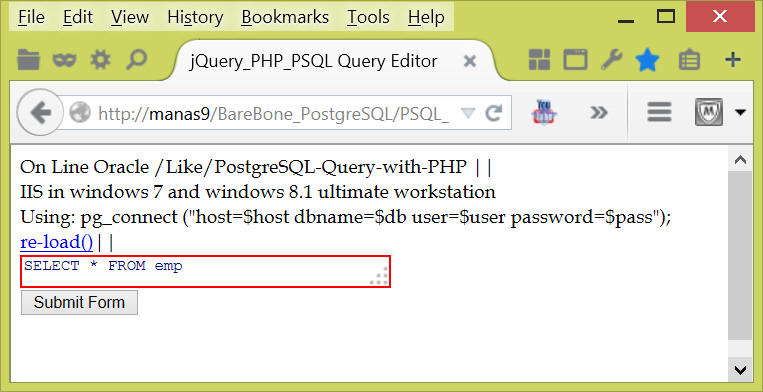The image size is (763, 392).
Task: Bookmark this page with star icon
Action: [x=647, y=60]
